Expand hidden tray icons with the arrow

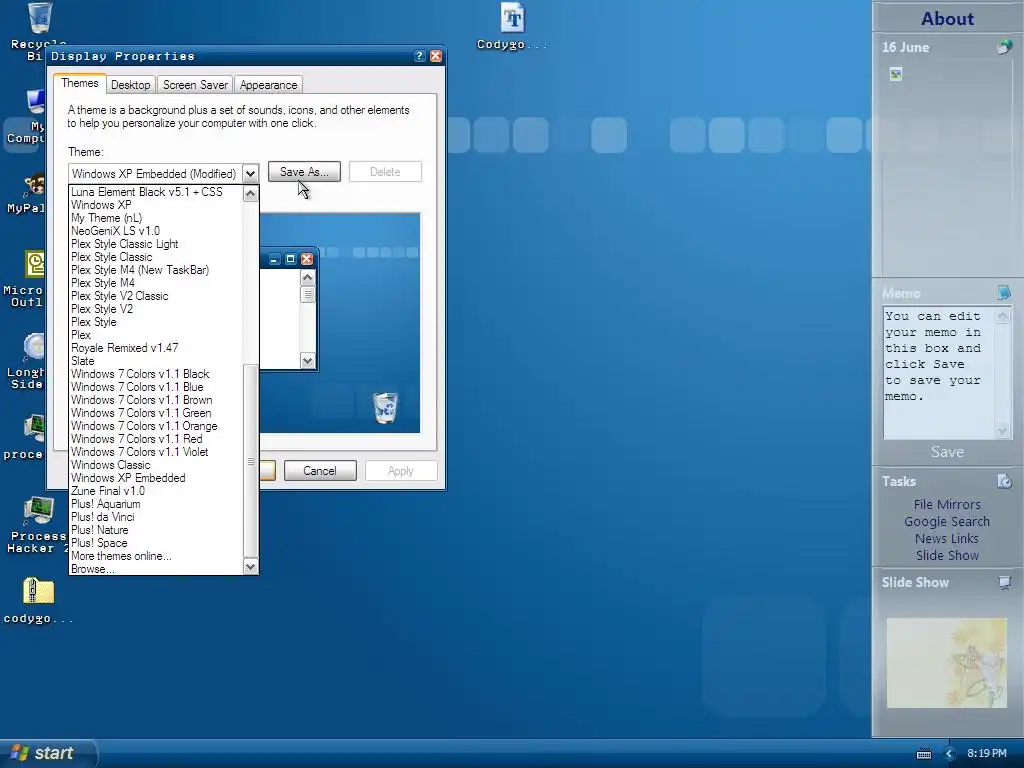tap(950, 754)
